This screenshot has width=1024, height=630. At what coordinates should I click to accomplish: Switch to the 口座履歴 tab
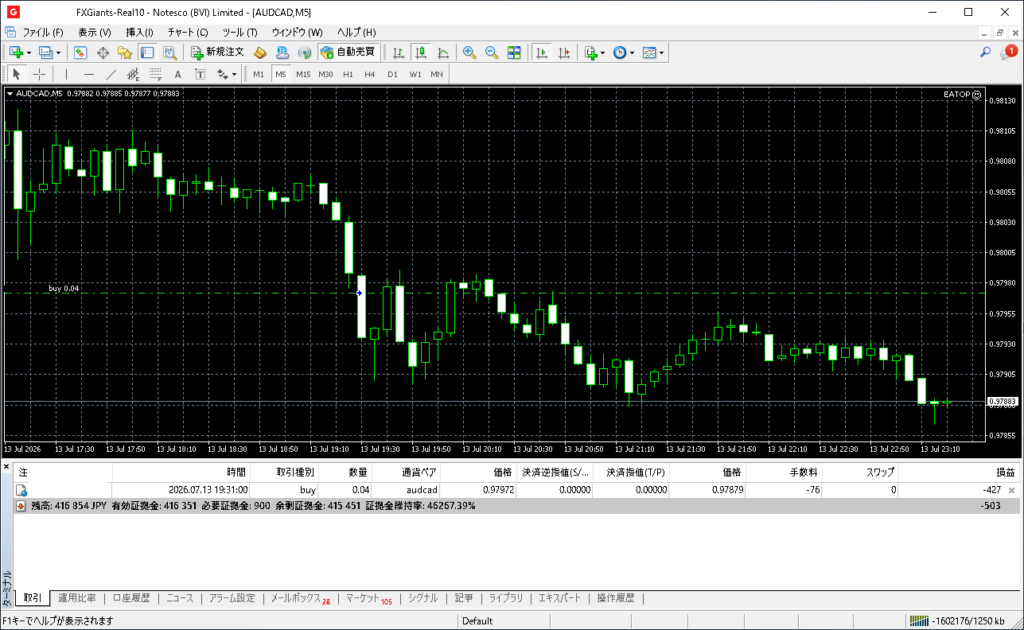coord(131,598)
